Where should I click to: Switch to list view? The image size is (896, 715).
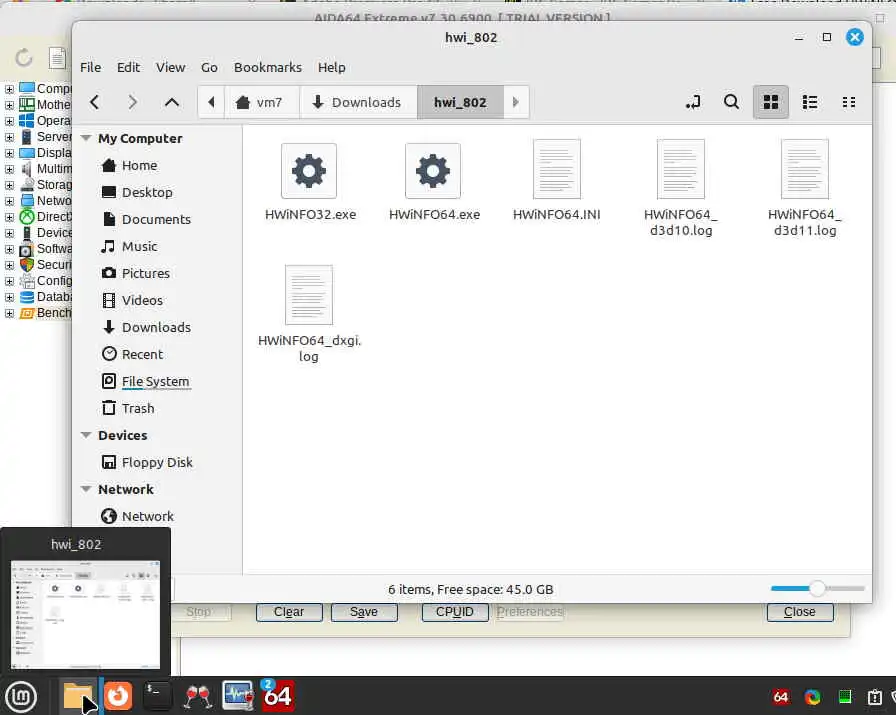(x=810, y=102)
